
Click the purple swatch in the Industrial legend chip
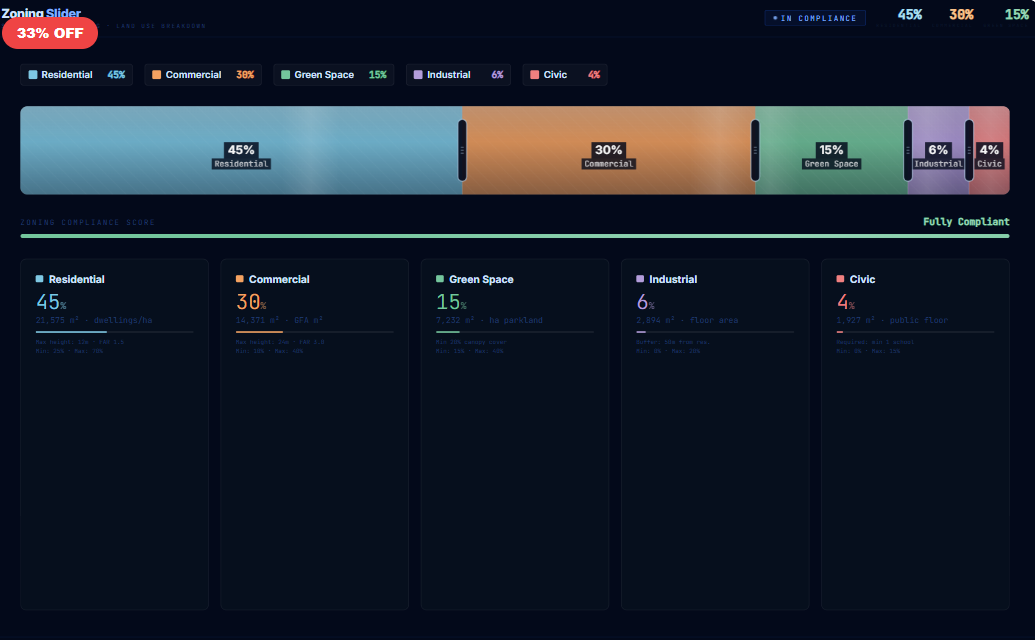[x=417, y=74]
